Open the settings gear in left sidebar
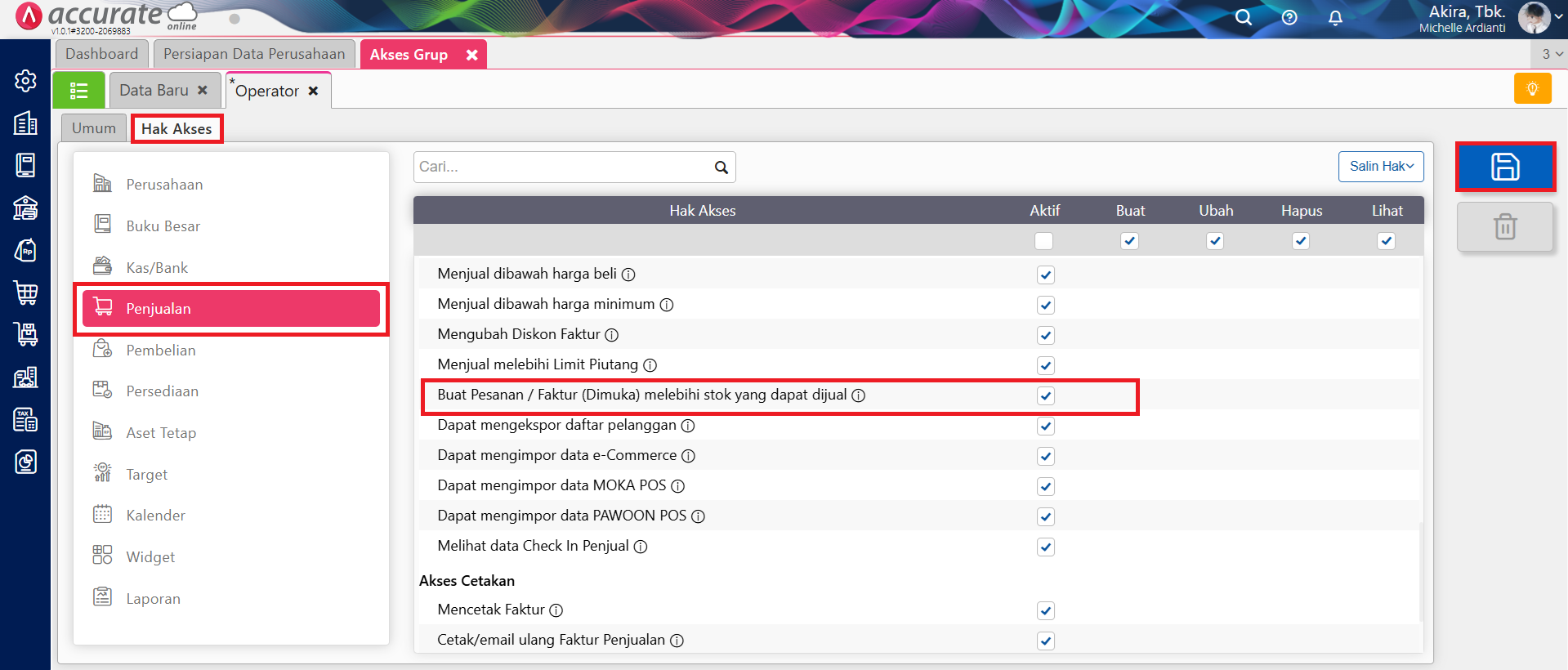1568x670 pixels. coord(25,81)
